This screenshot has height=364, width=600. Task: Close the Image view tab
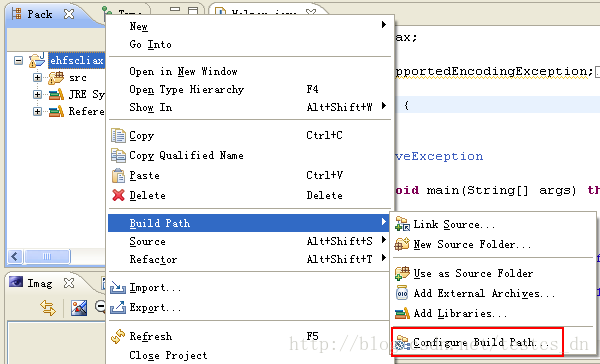click(69, 283)
